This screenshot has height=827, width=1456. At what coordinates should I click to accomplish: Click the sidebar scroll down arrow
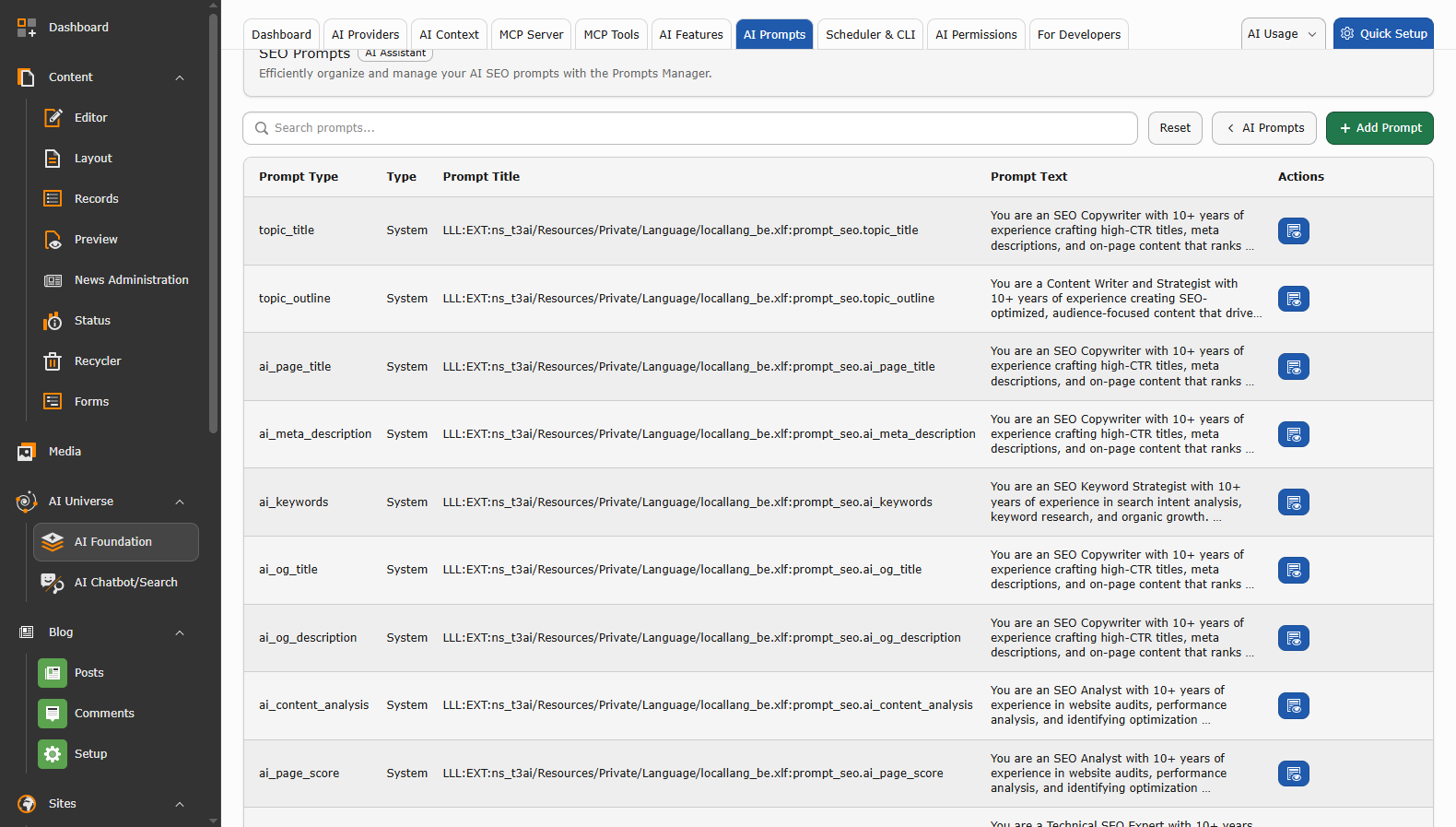tap(214, 821)
